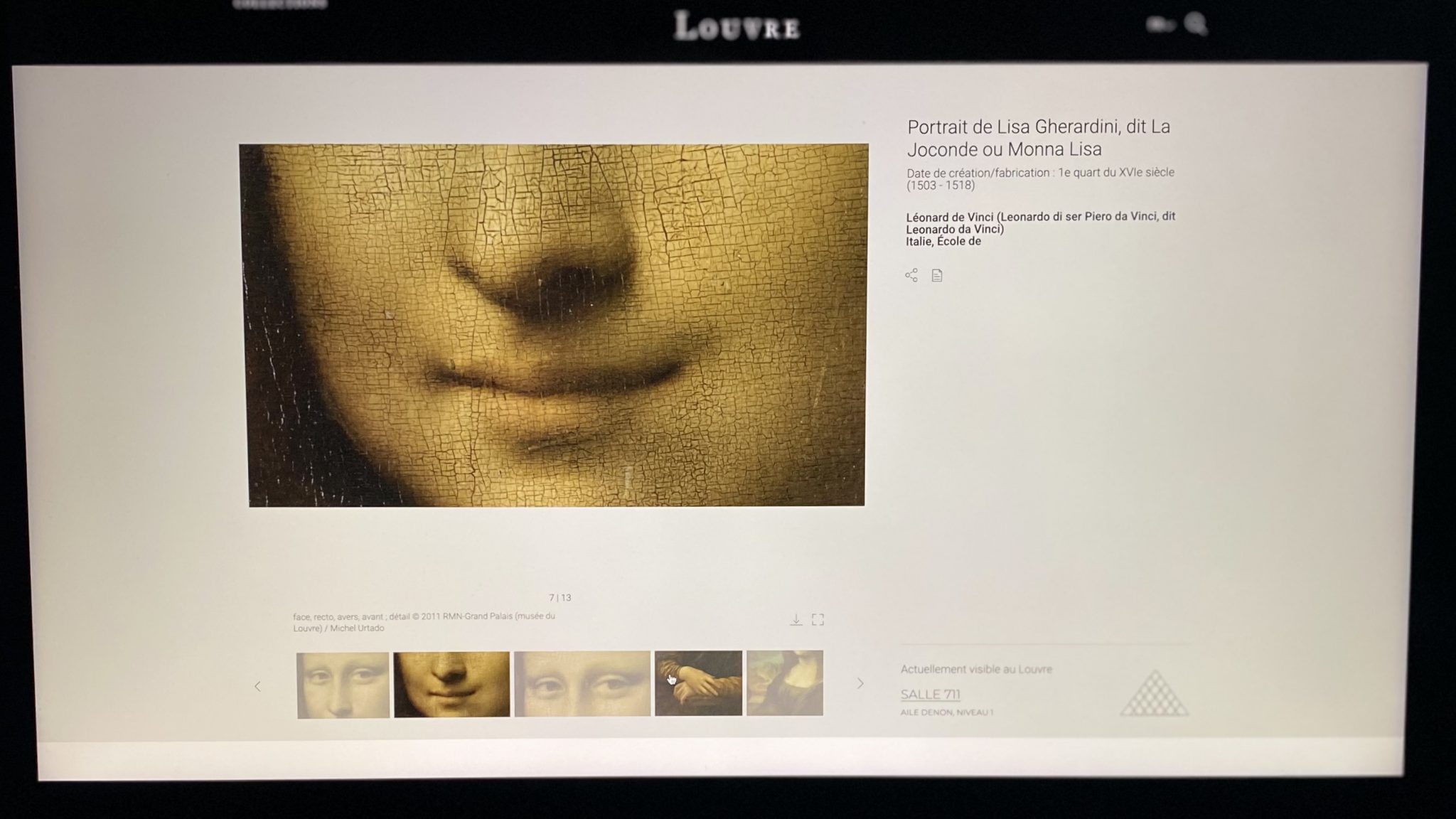Click 'Italie, École de' text
The height and width of the screenshot is (819, 1456).
point(943,242)
